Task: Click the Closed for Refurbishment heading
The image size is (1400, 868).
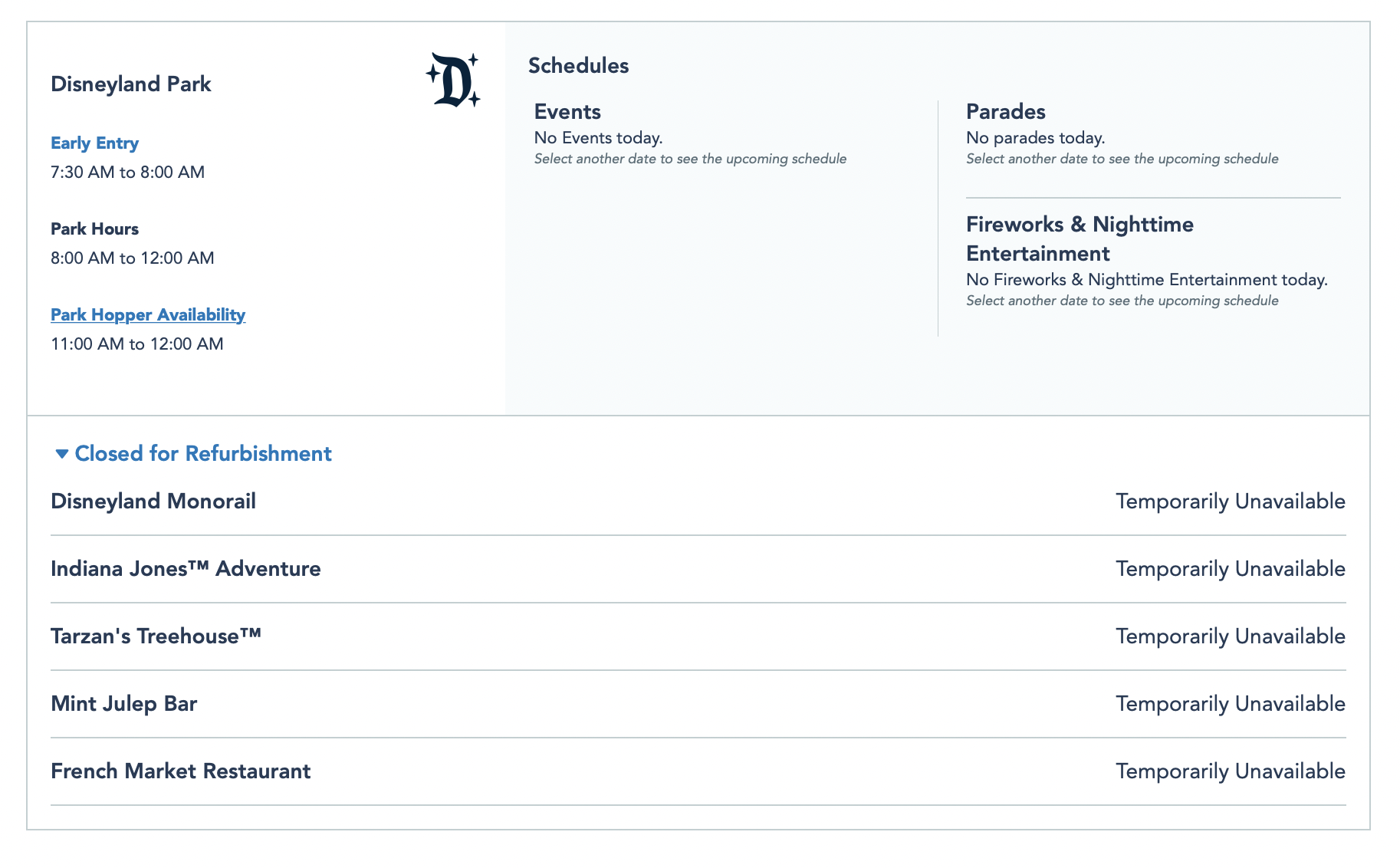Action: (x=203, y=454)
